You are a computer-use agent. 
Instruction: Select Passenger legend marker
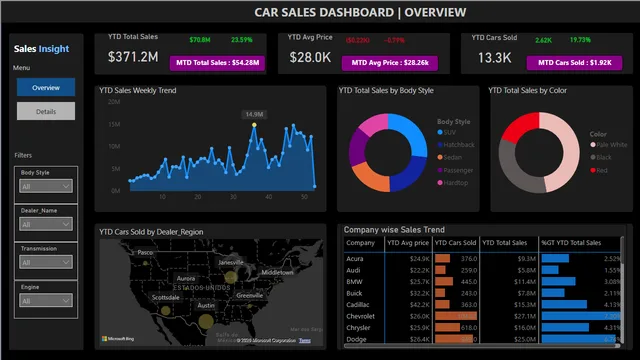click(440, 170)
